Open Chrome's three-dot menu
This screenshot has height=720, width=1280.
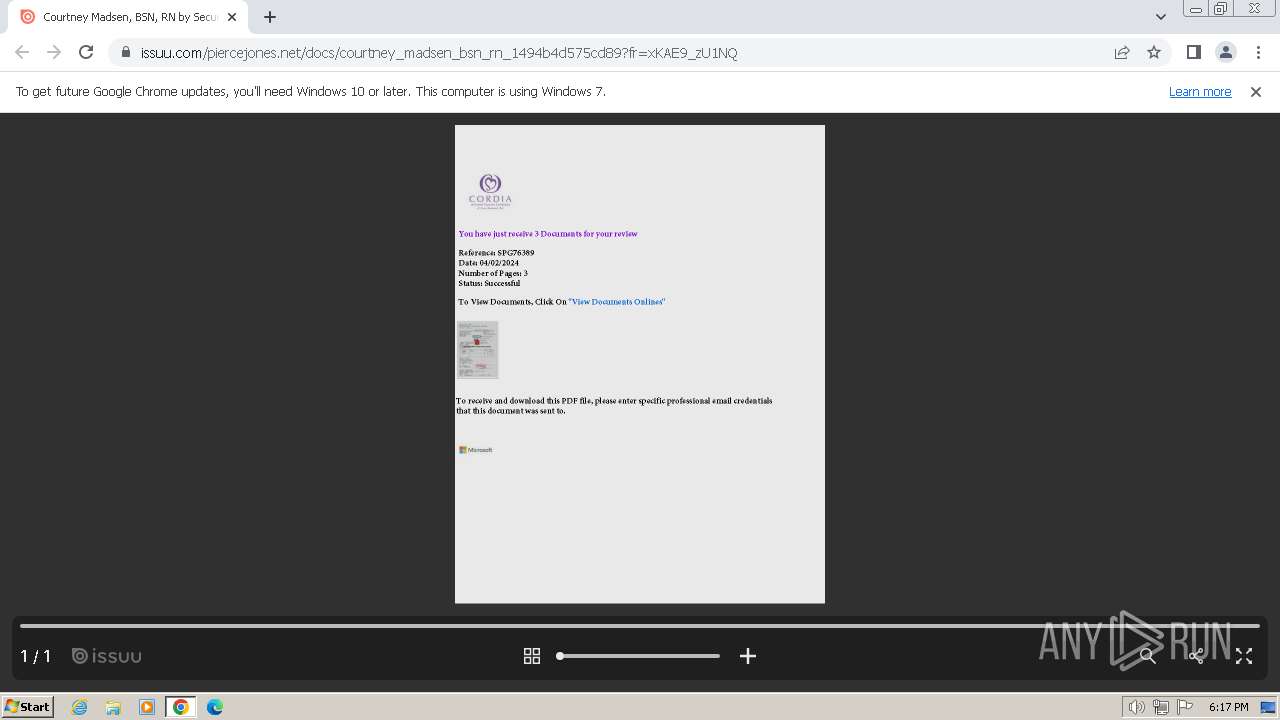pyautogui.click(x=1258, y=52)
